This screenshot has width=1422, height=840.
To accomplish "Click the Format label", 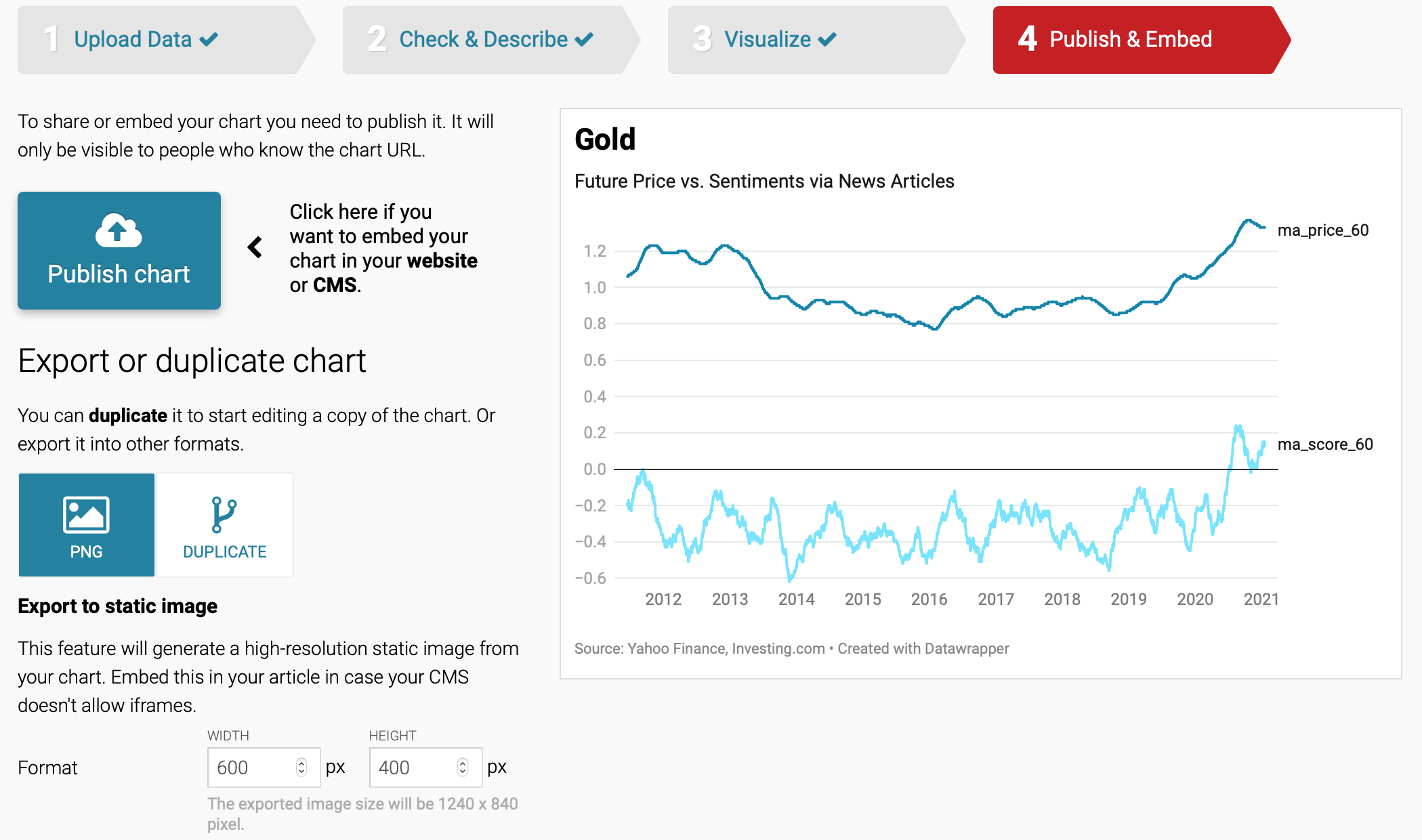I will pyautogui.click(x=47, y=768).
